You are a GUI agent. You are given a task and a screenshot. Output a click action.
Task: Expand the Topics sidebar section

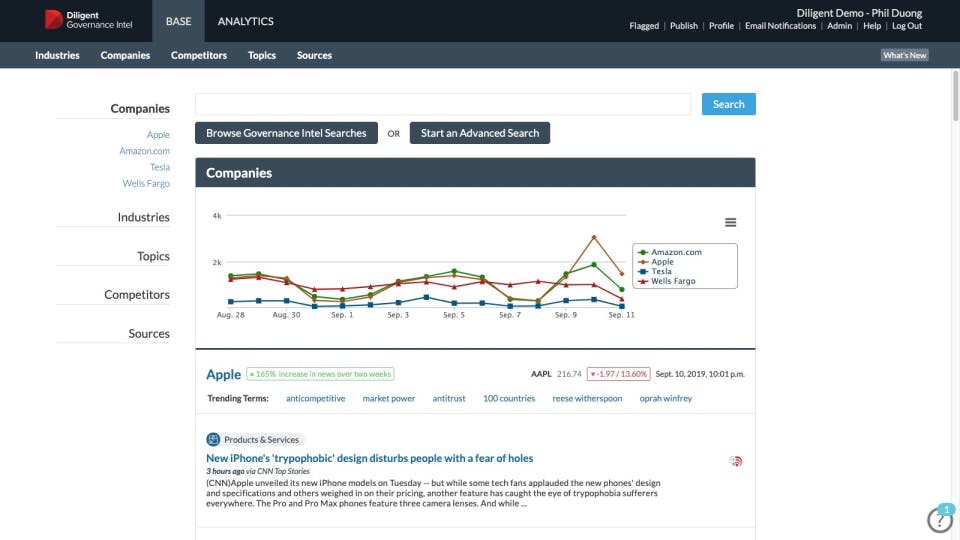click(x=153, y=256)
